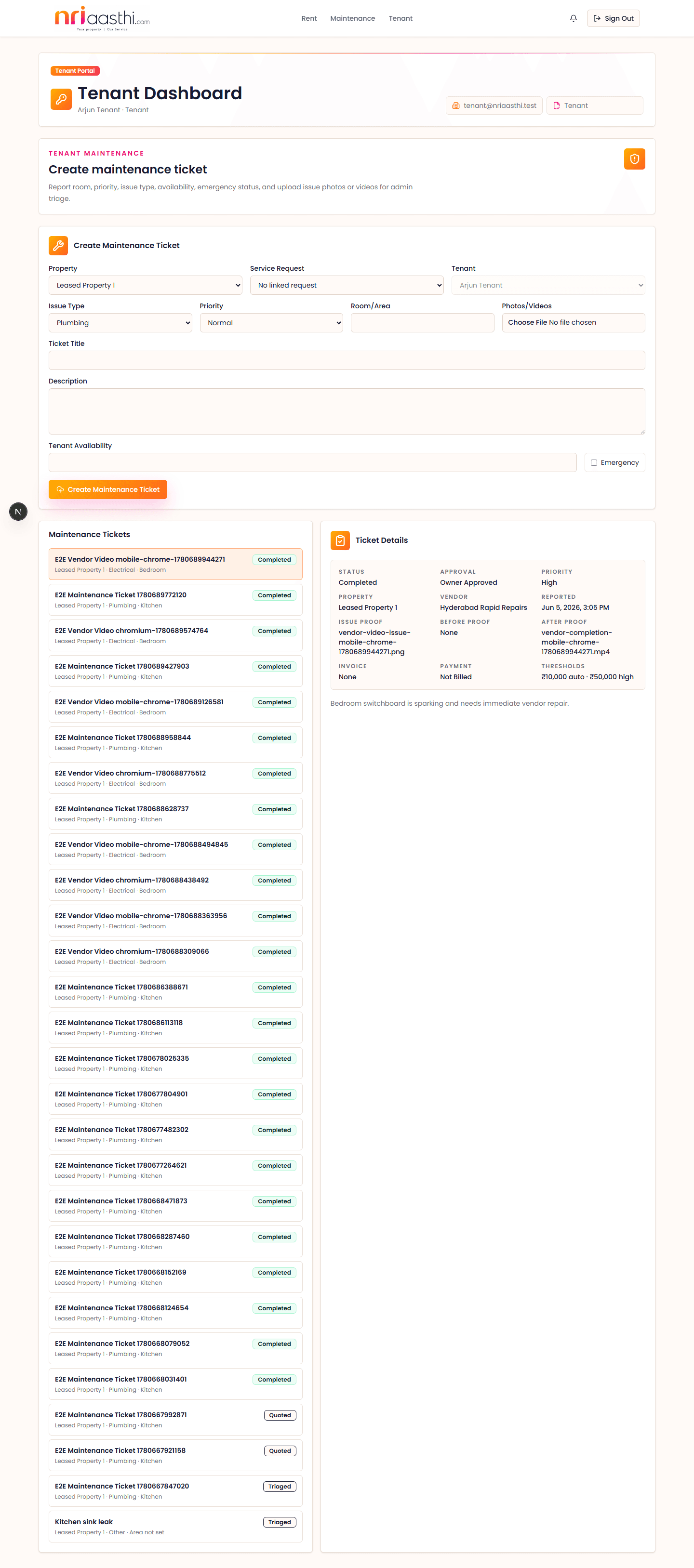The image size is (694, 1568).
Task: Open the Tenant nav item
Action: click(400, 18)
